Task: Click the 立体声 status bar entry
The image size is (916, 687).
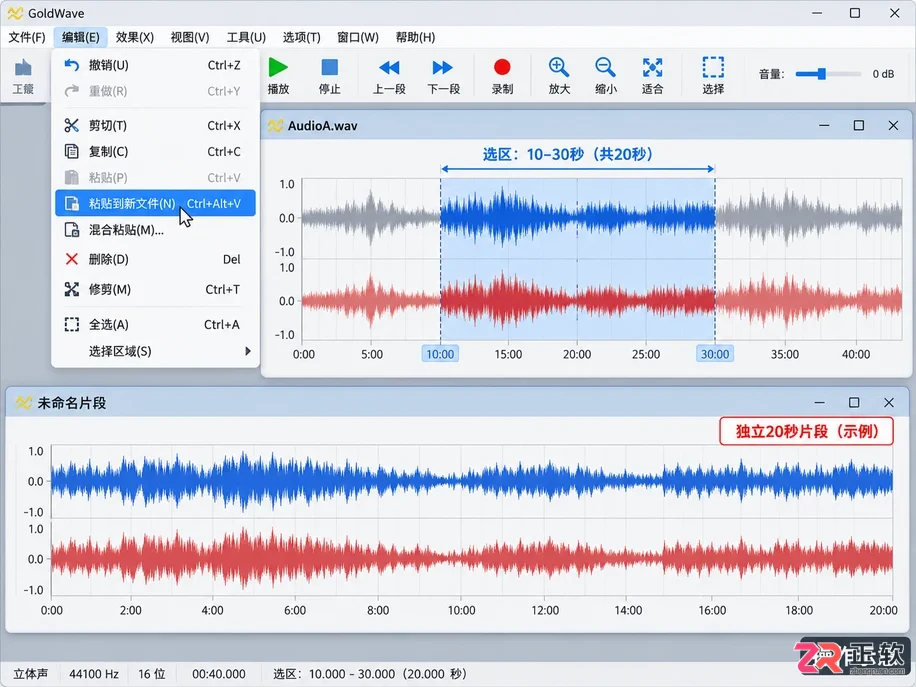Action: (30, 674)
